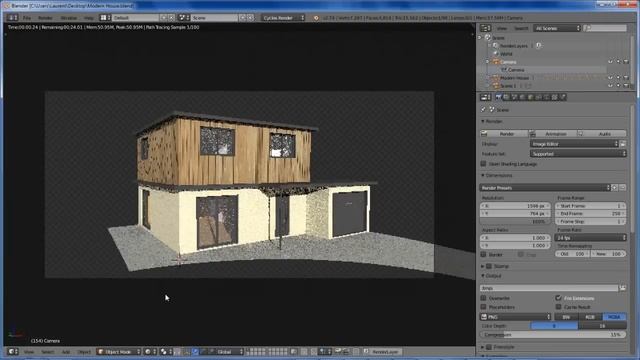Select the Physics properties tab icon
Viewport: 640px width, 360px height.
tap(563, 97)
